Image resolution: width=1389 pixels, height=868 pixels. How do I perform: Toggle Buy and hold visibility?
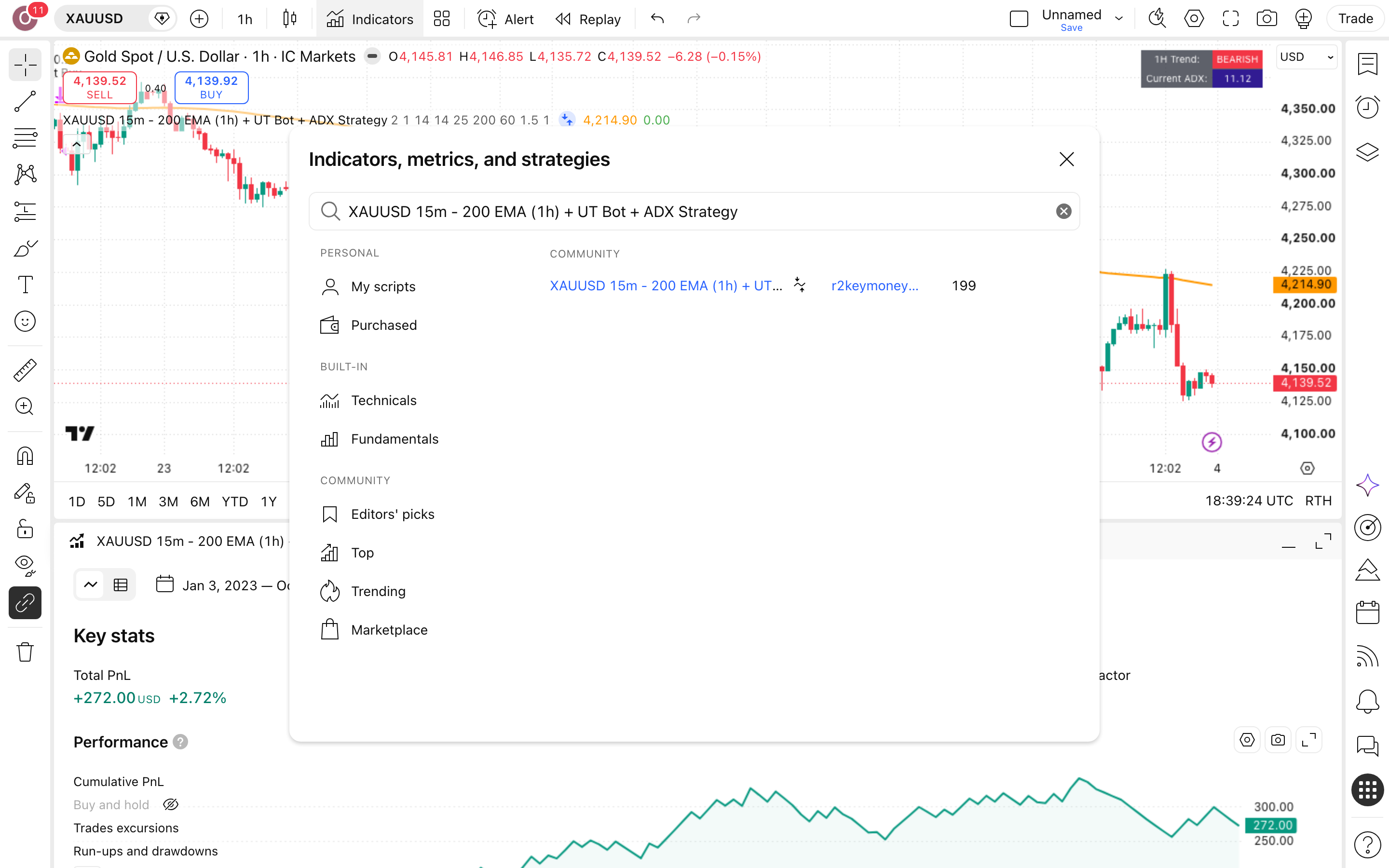[x=170, y=805]
